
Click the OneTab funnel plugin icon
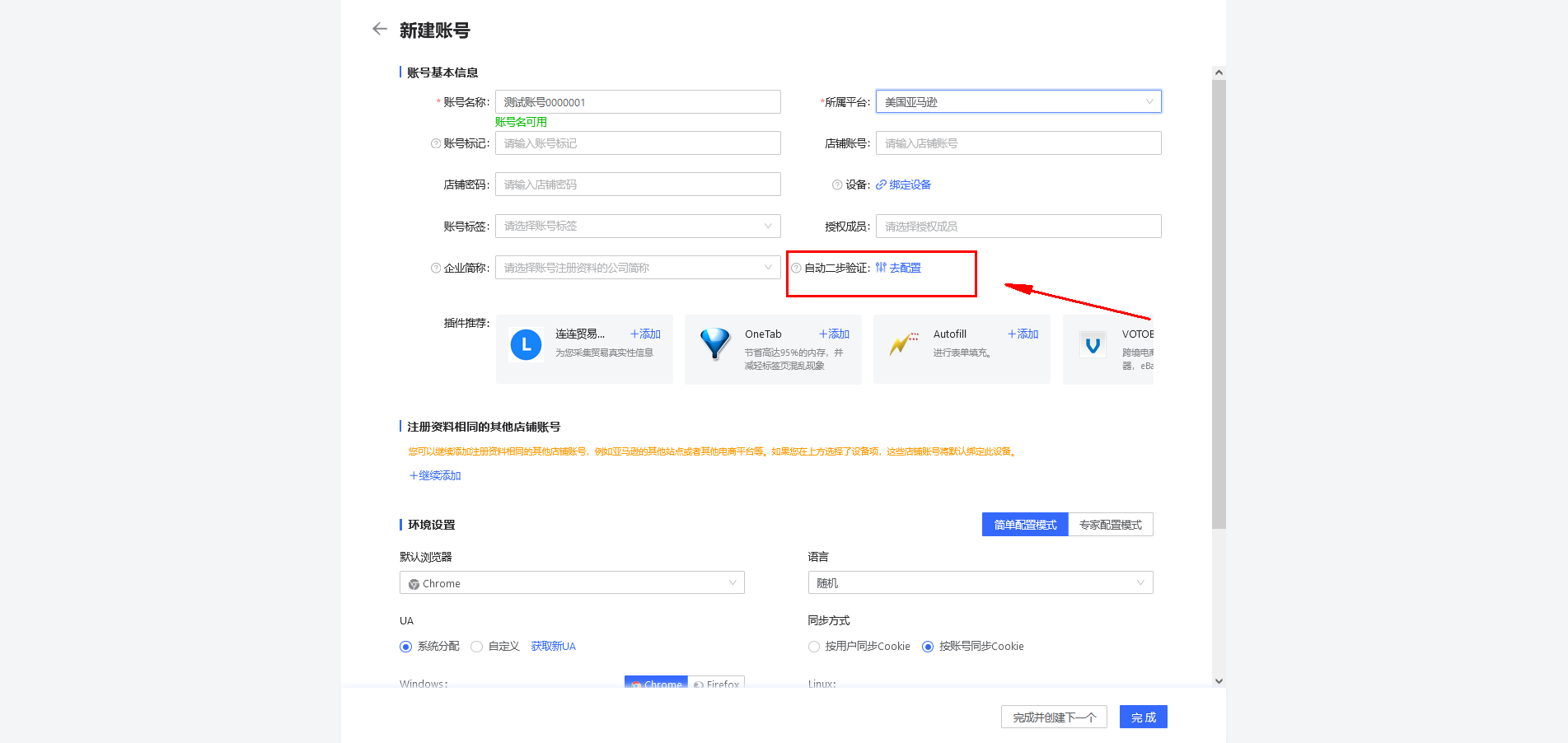714,343
